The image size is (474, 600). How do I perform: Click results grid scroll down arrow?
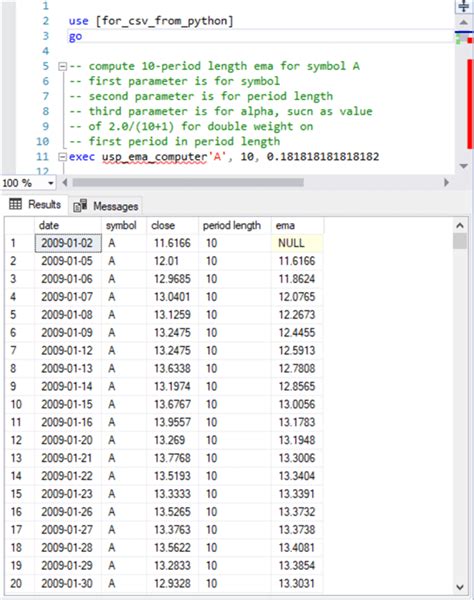460,587
